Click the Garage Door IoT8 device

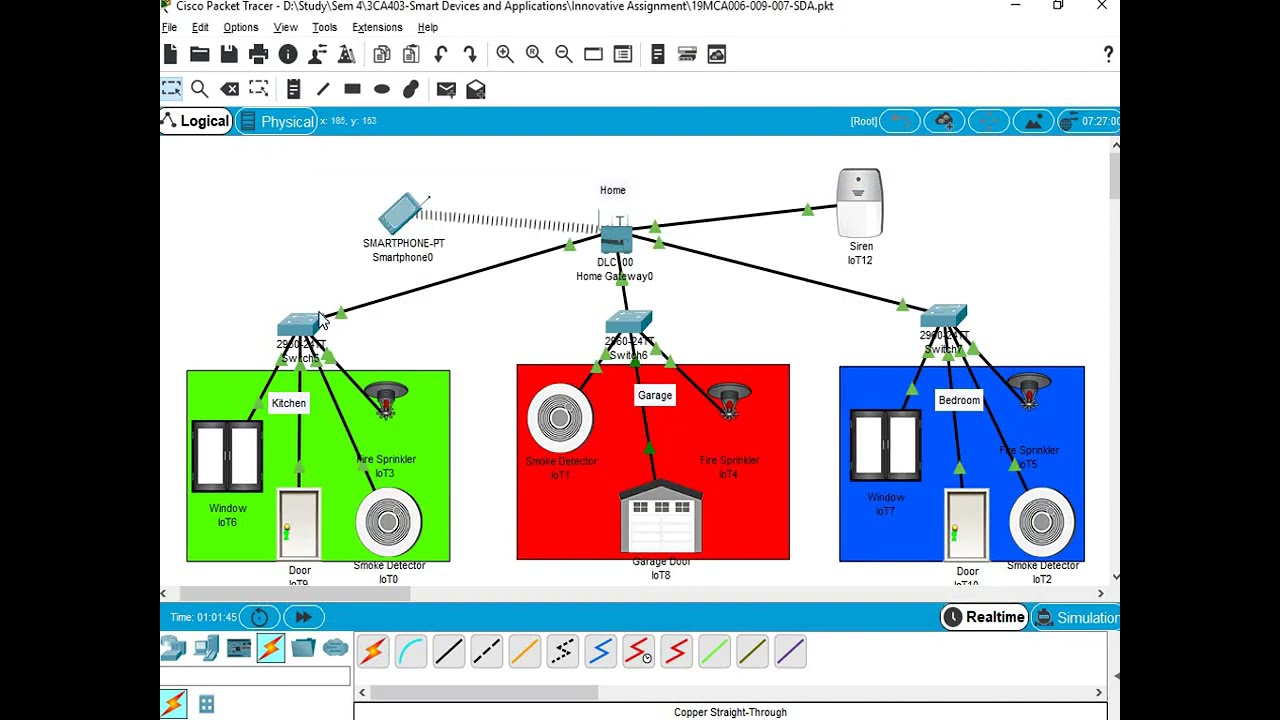coord(661,517)
